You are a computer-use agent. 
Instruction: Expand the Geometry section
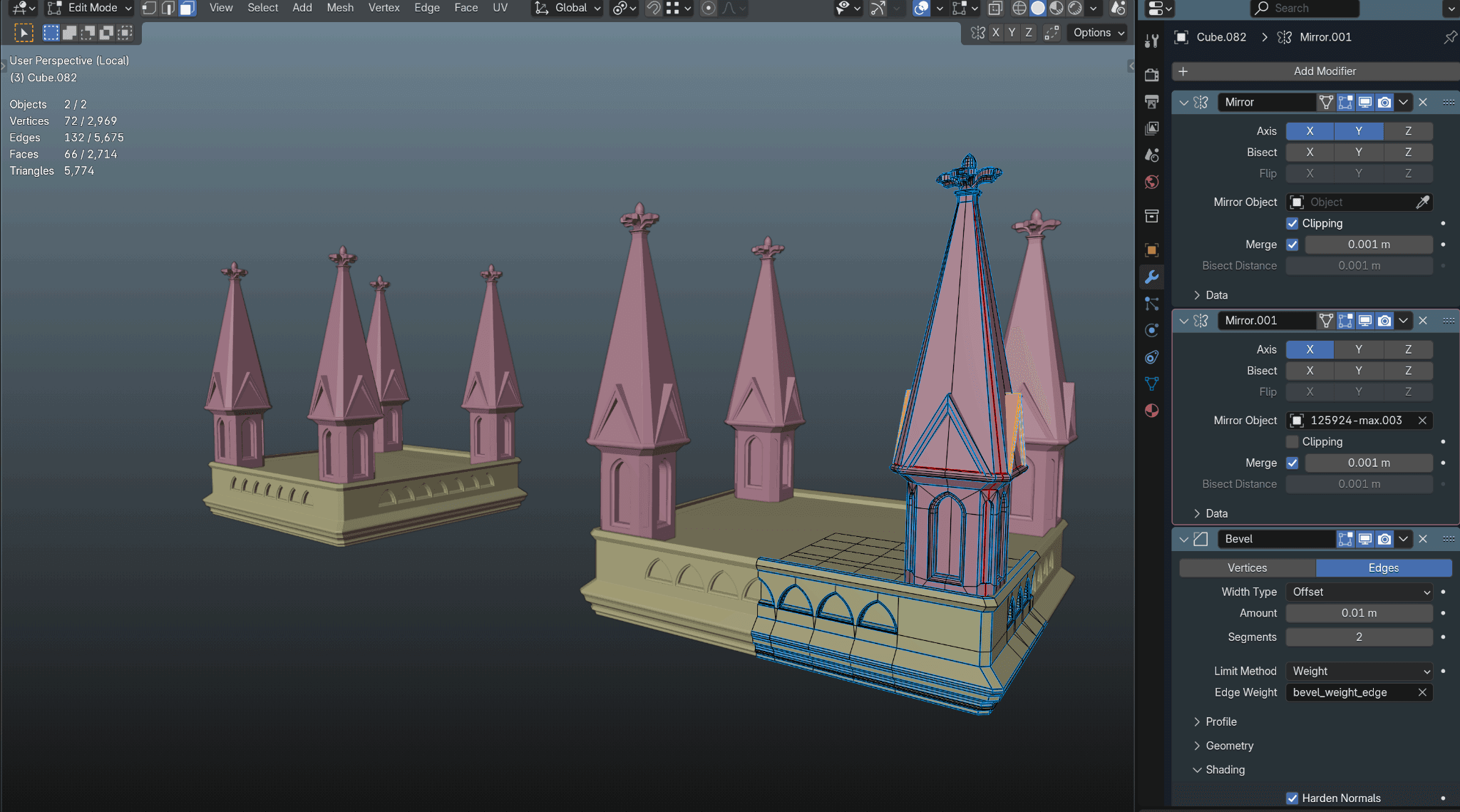coord(1223,746)
